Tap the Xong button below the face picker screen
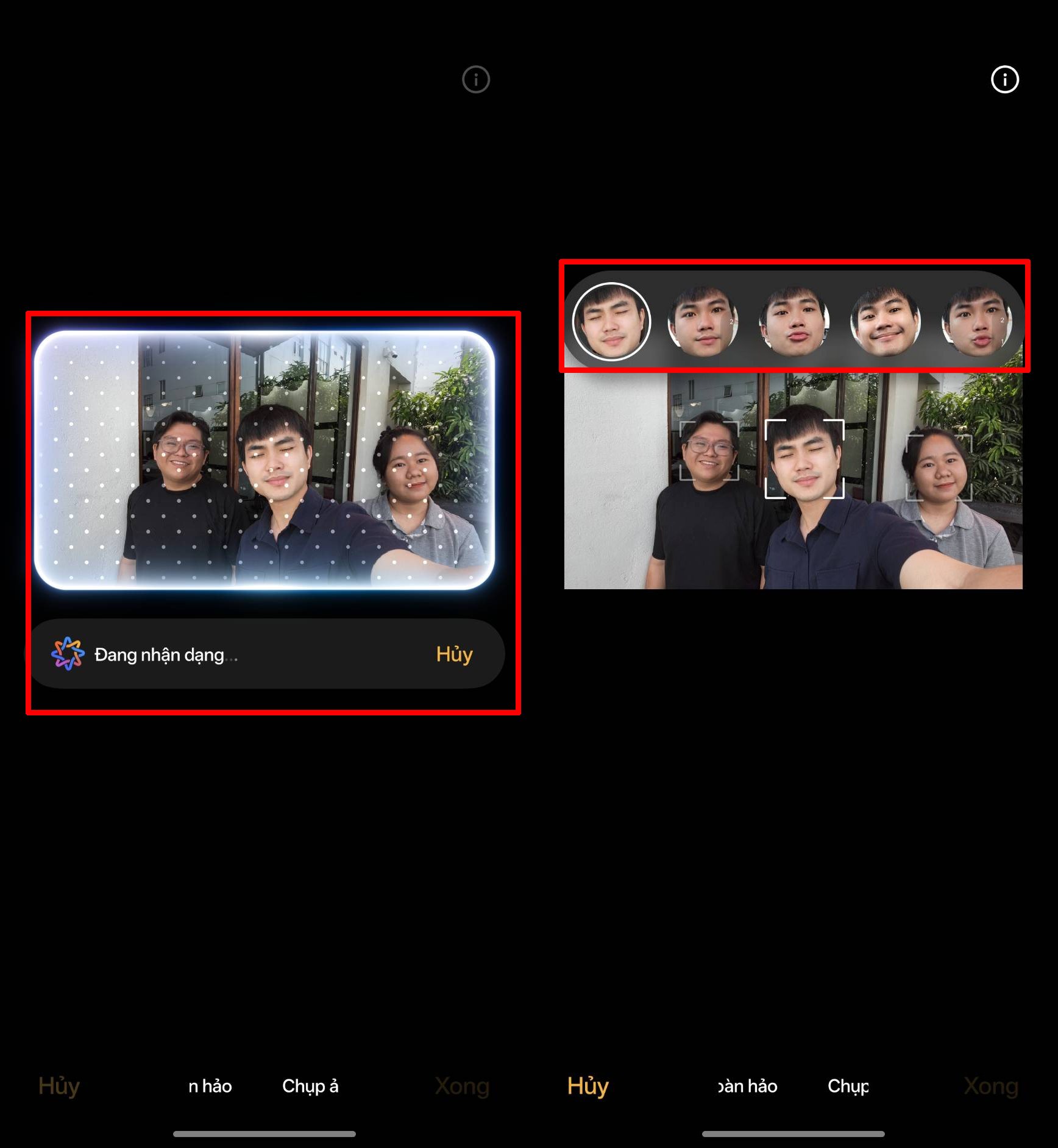 tap(990, 1086)
